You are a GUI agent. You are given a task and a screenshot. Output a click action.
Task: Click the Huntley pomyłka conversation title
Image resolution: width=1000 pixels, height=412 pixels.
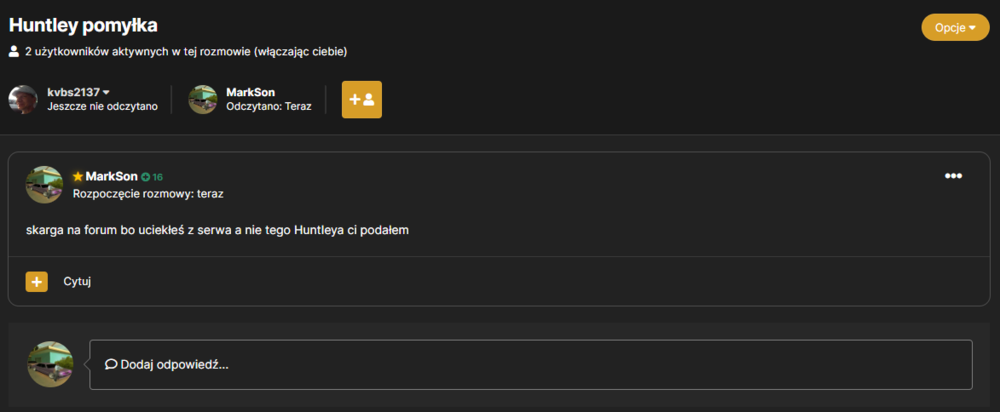83,25
